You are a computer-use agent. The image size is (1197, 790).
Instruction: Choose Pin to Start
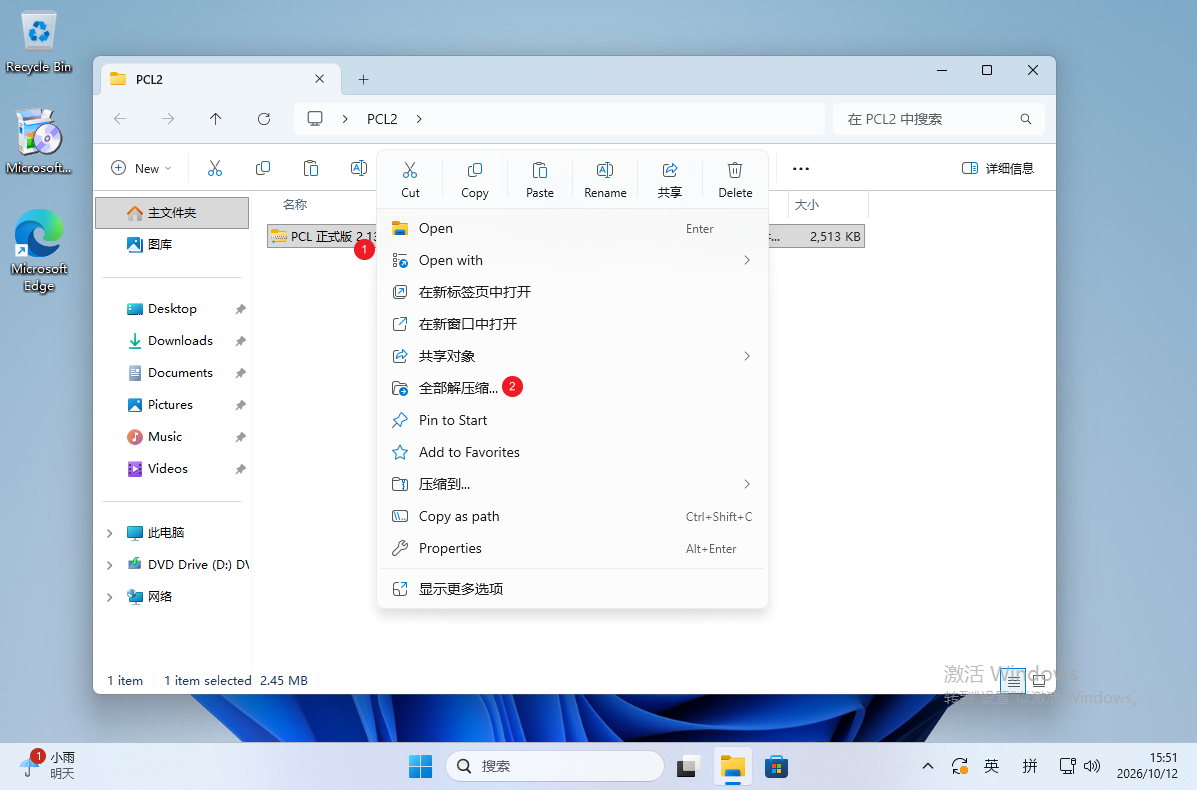point(573,421)
